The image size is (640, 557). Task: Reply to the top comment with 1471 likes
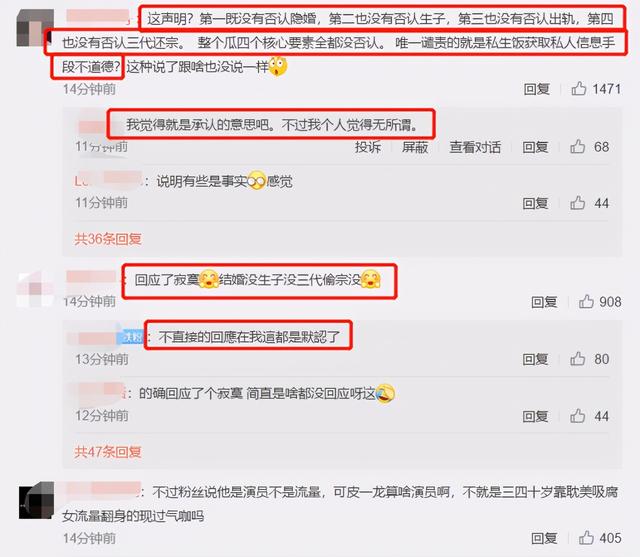537,89
